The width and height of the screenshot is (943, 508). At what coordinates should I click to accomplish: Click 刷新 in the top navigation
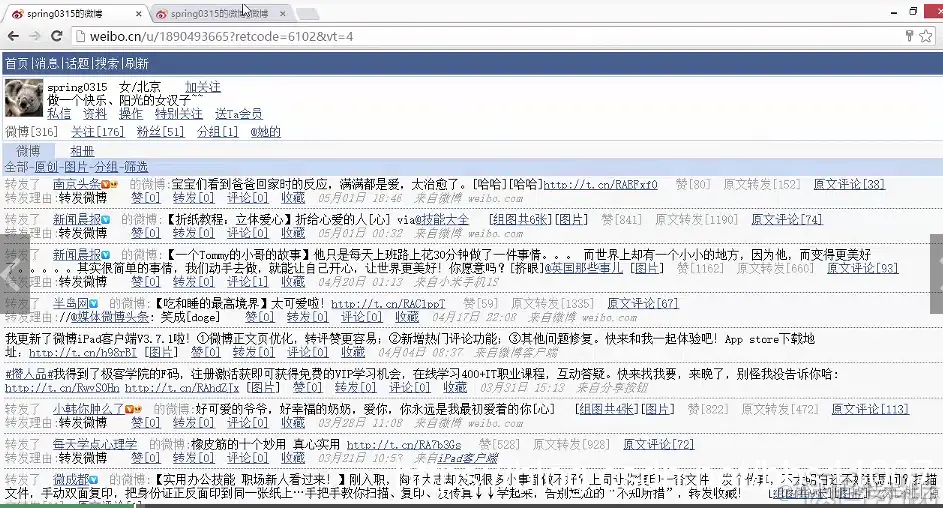tap(137, 63)
